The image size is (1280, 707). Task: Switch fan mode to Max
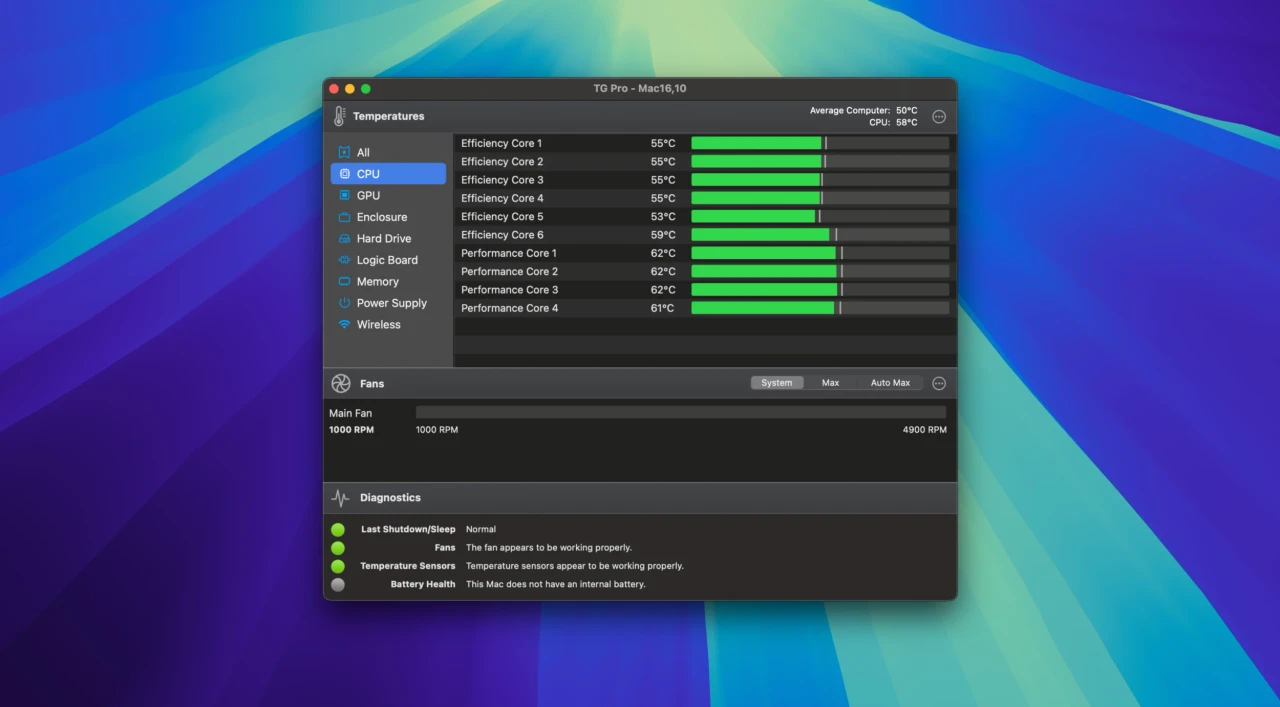tap(831, 383)
